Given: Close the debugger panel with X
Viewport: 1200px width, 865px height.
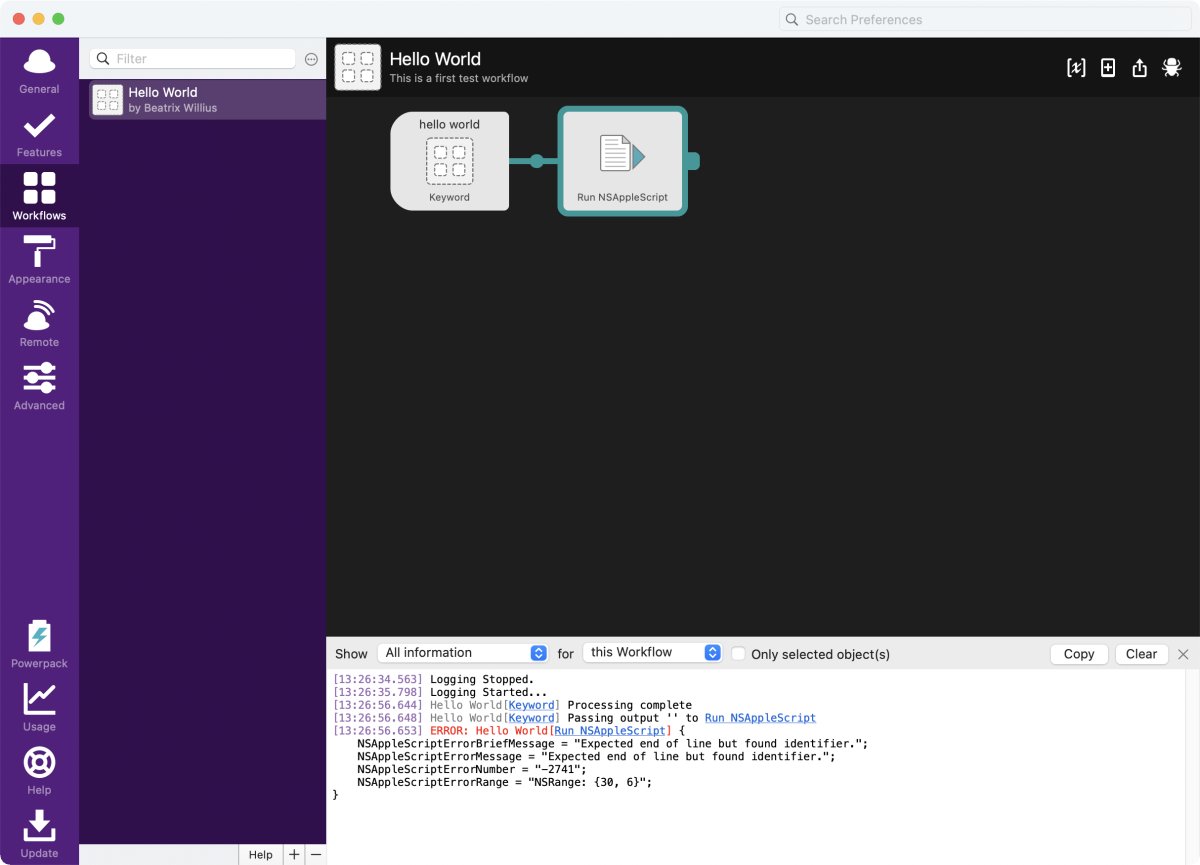Looking at the screenshot, I should pos(1183,654).
